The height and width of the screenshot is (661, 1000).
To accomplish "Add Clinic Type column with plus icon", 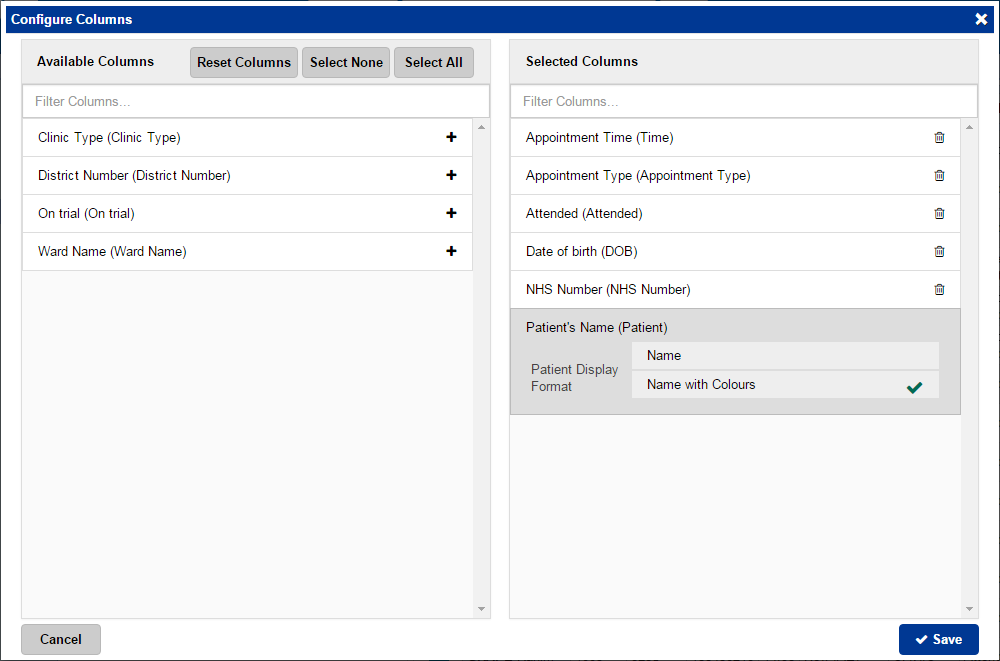I will [x=451, y=138].
